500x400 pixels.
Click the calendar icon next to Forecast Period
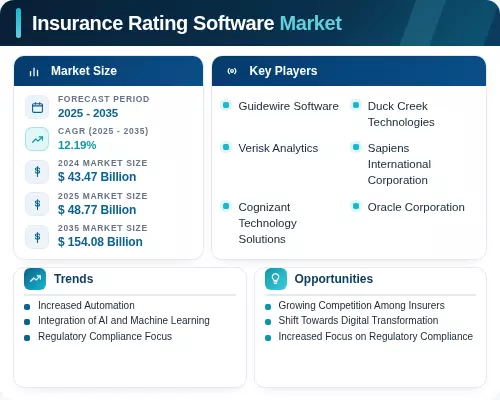37,107
